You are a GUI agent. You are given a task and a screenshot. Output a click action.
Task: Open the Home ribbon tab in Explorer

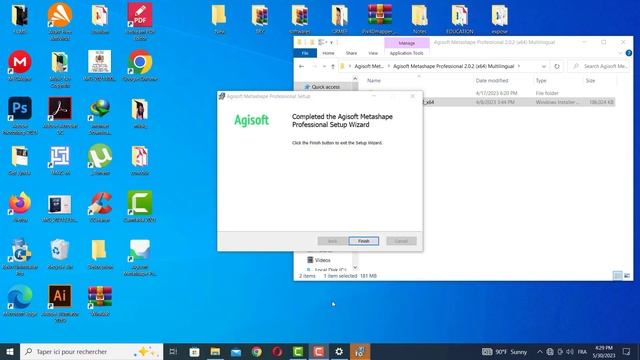click(328, 53)
